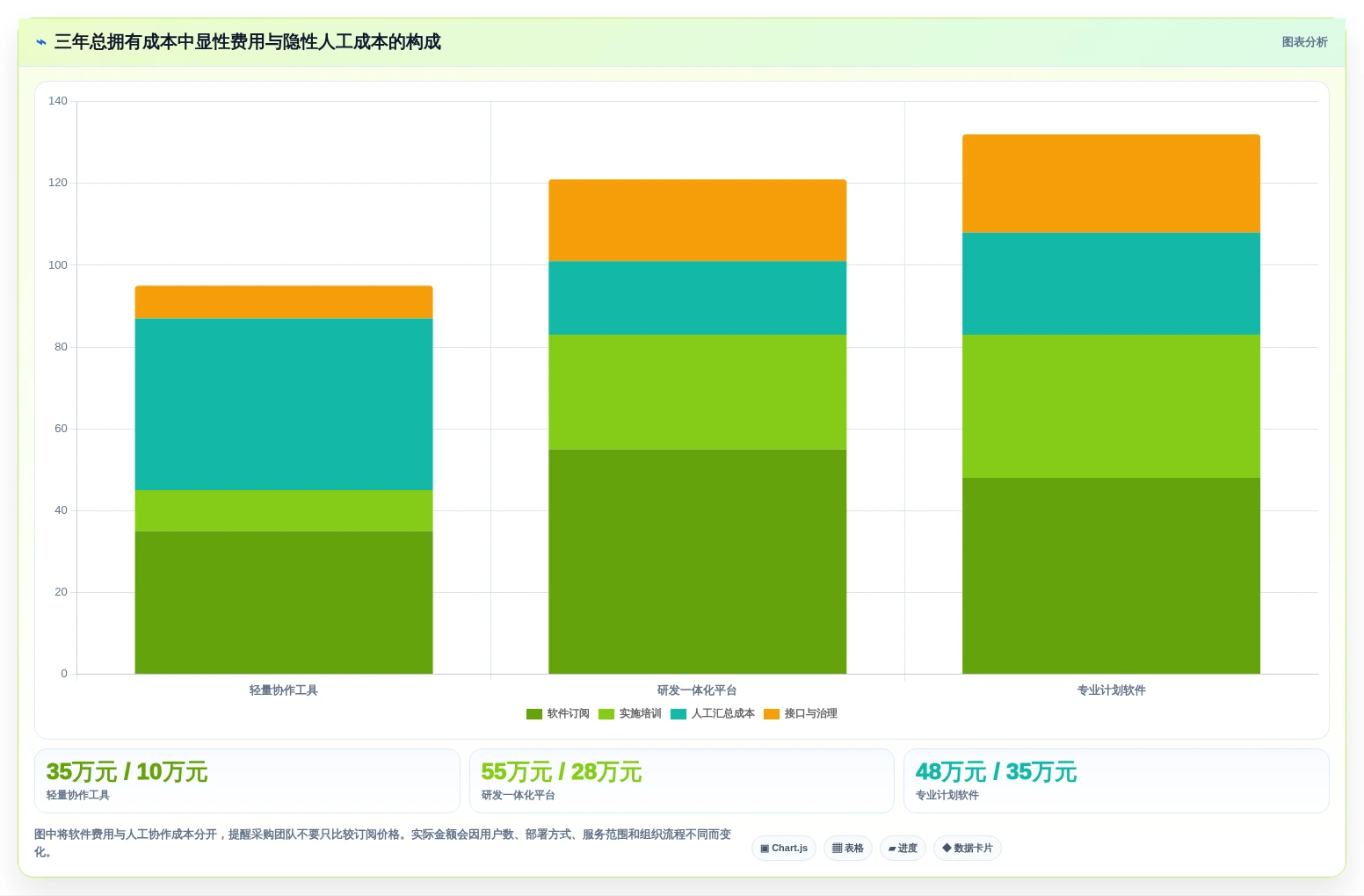Click the teal segment of 研发一体化平台 bar
Screen dimensions: 1364x896
tap(698, 298)
